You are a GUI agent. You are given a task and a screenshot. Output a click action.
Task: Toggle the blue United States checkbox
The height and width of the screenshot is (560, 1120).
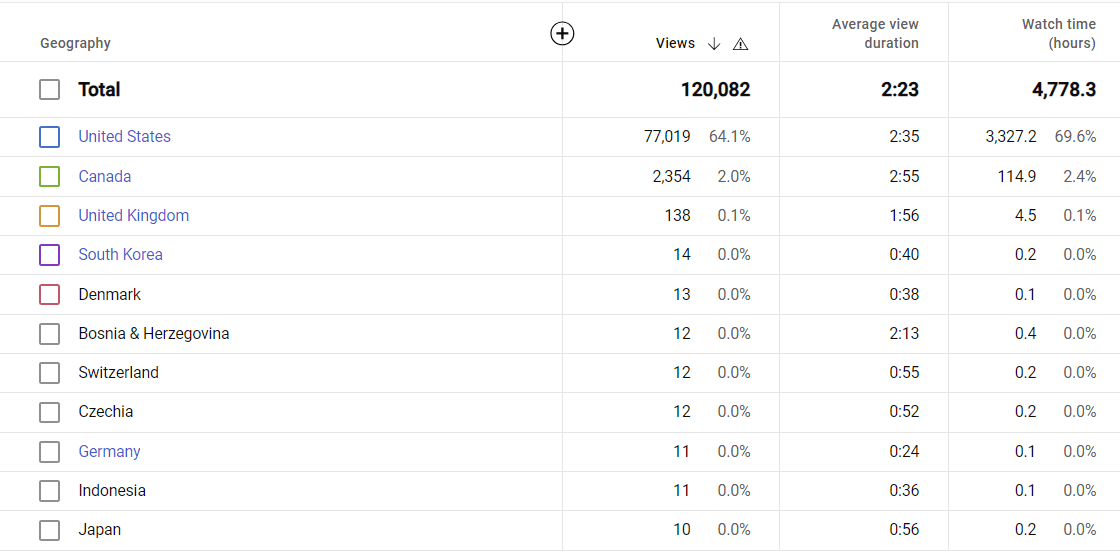coord(49,137)
